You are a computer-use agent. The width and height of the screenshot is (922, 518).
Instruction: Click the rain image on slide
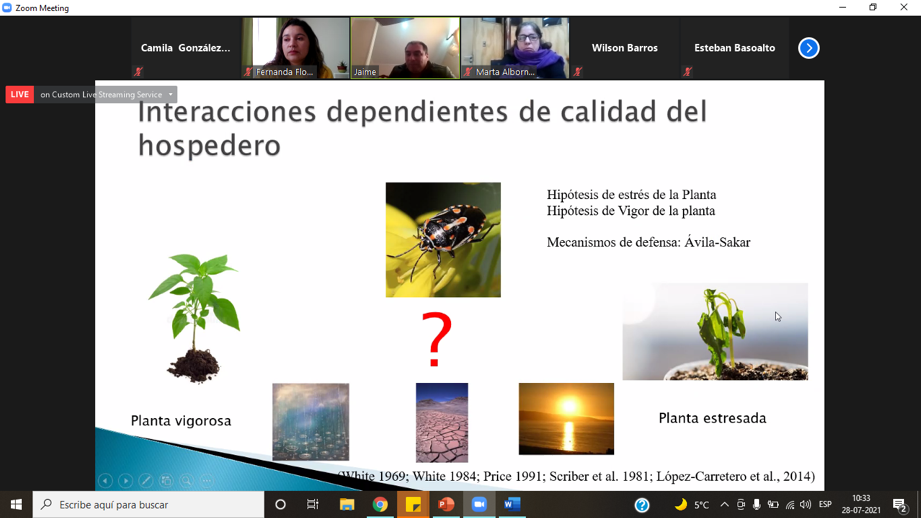point(310,422)
